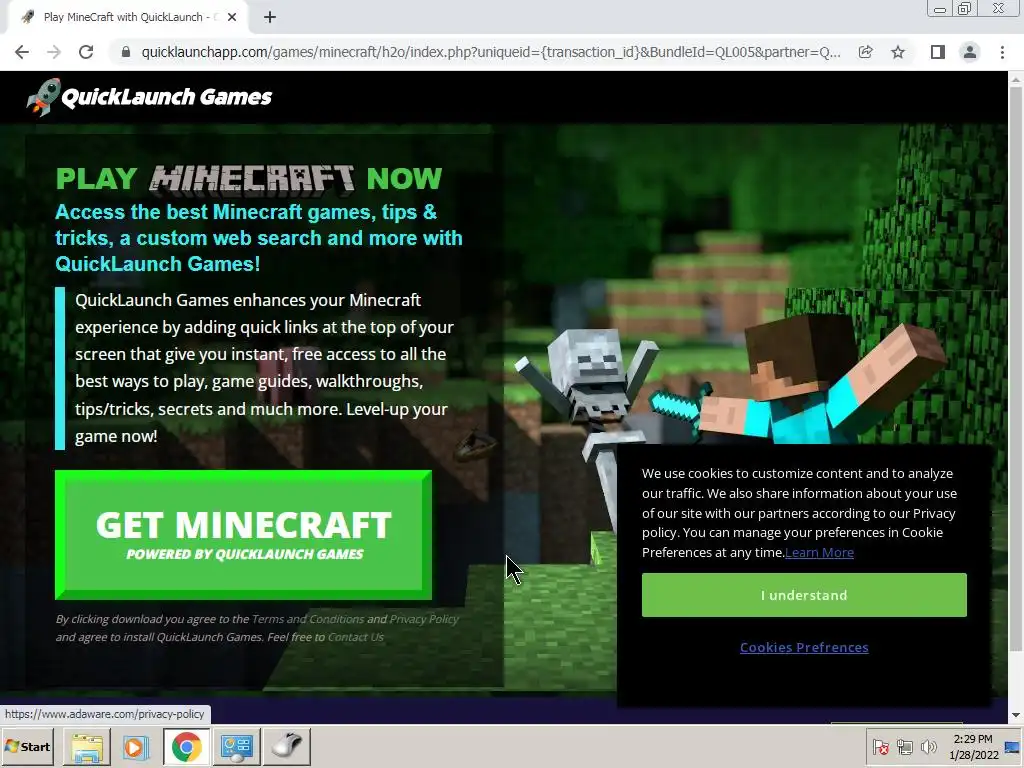The width and height of the screenshot is (1024, 768).
Task: Open a new browser tab
Action: click(x=270, y=18)
